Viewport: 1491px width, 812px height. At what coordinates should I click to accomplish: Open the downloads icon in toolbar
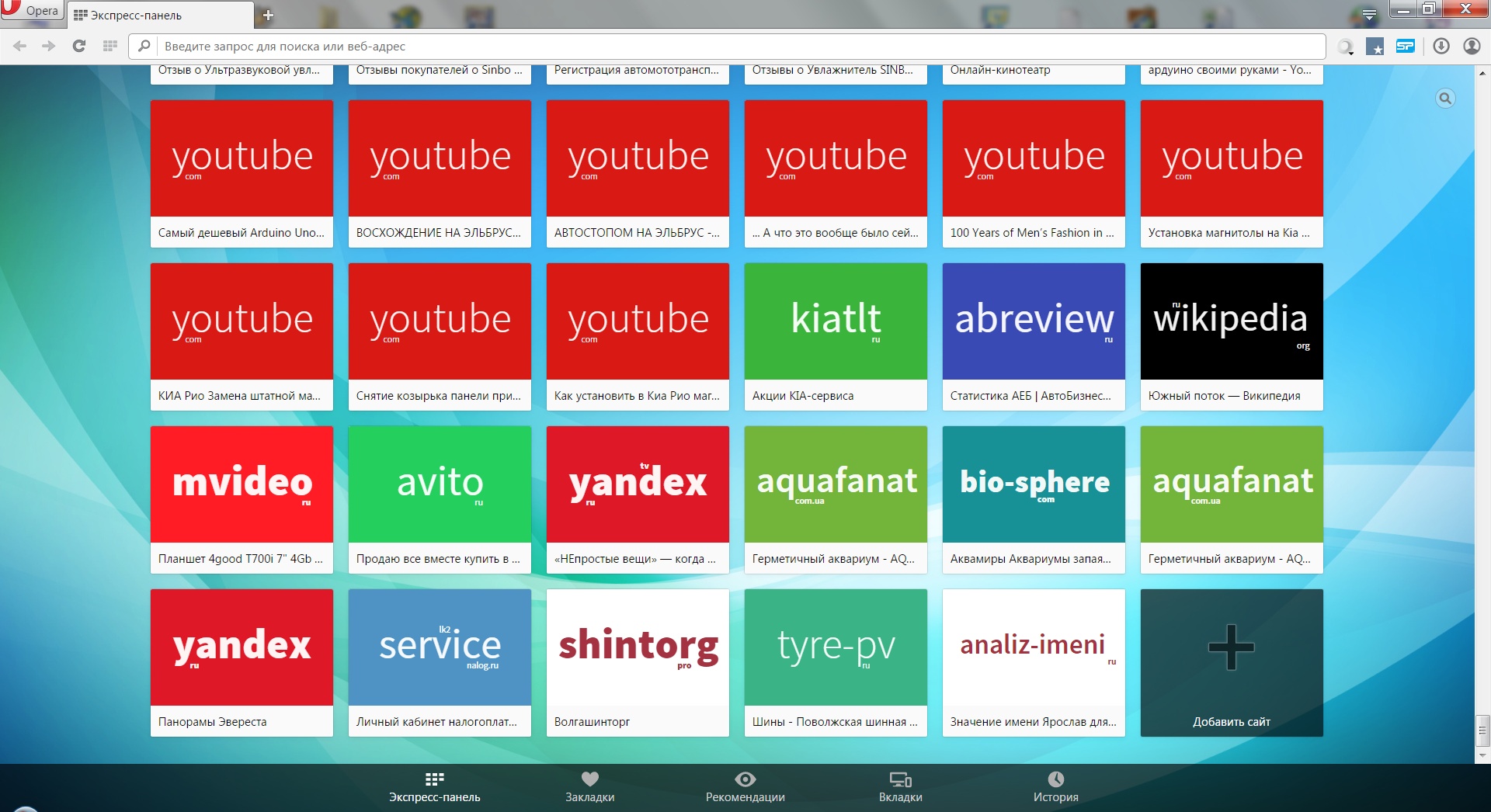point(1441,46)
